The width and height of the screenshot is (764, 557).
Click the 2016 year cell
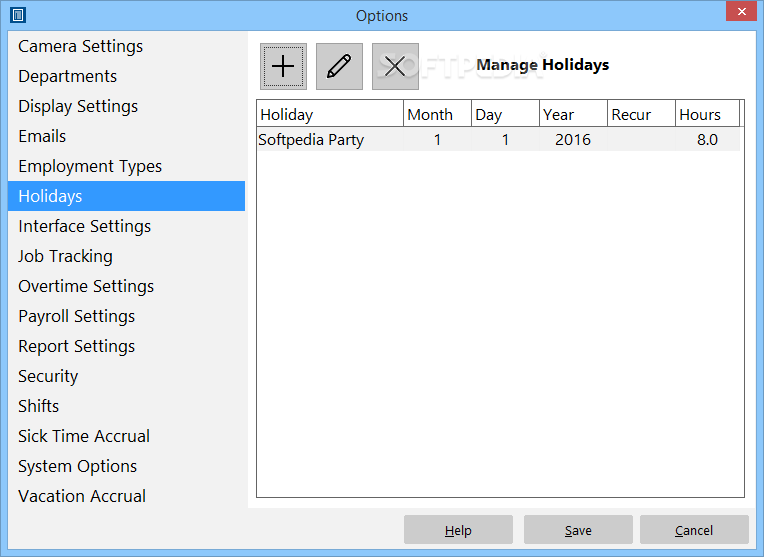(x=573, y=140)
